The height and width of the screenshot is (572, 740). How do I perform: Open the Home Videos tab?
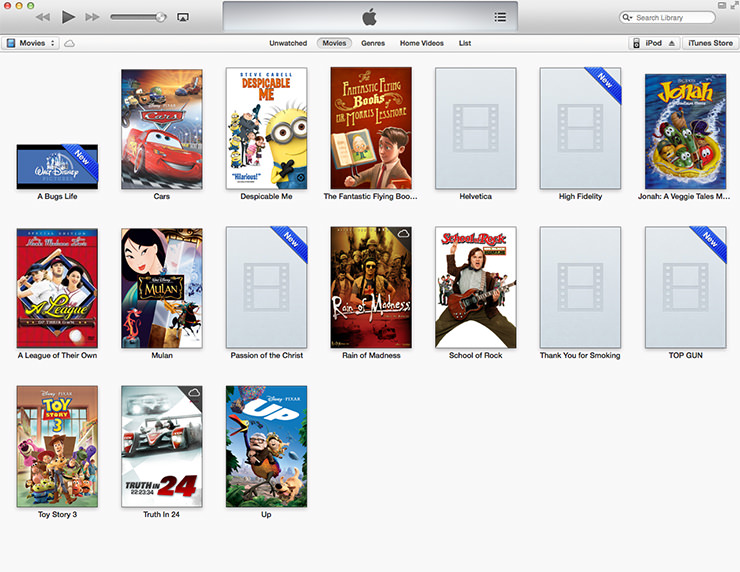(421, 43)
